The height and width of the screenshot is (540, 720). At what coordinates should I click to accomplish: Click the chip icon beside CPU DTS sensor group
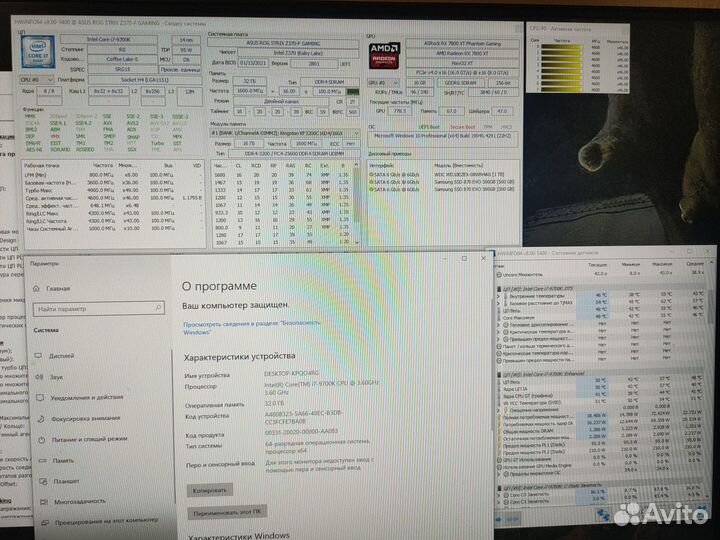500,289
